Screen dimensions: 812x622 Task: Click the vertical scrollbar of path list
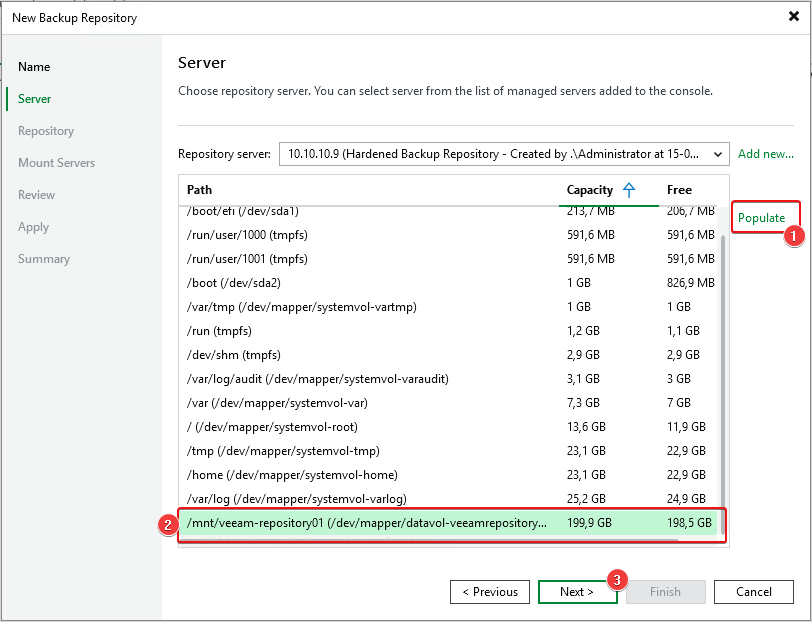pos(723,380)
